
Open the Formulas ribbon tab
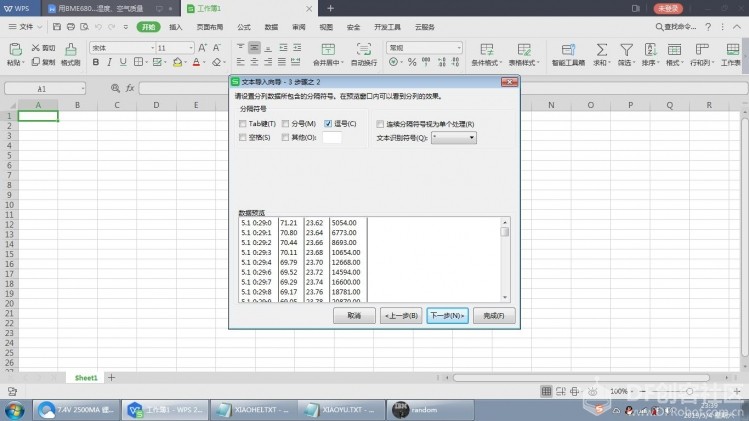244,27
